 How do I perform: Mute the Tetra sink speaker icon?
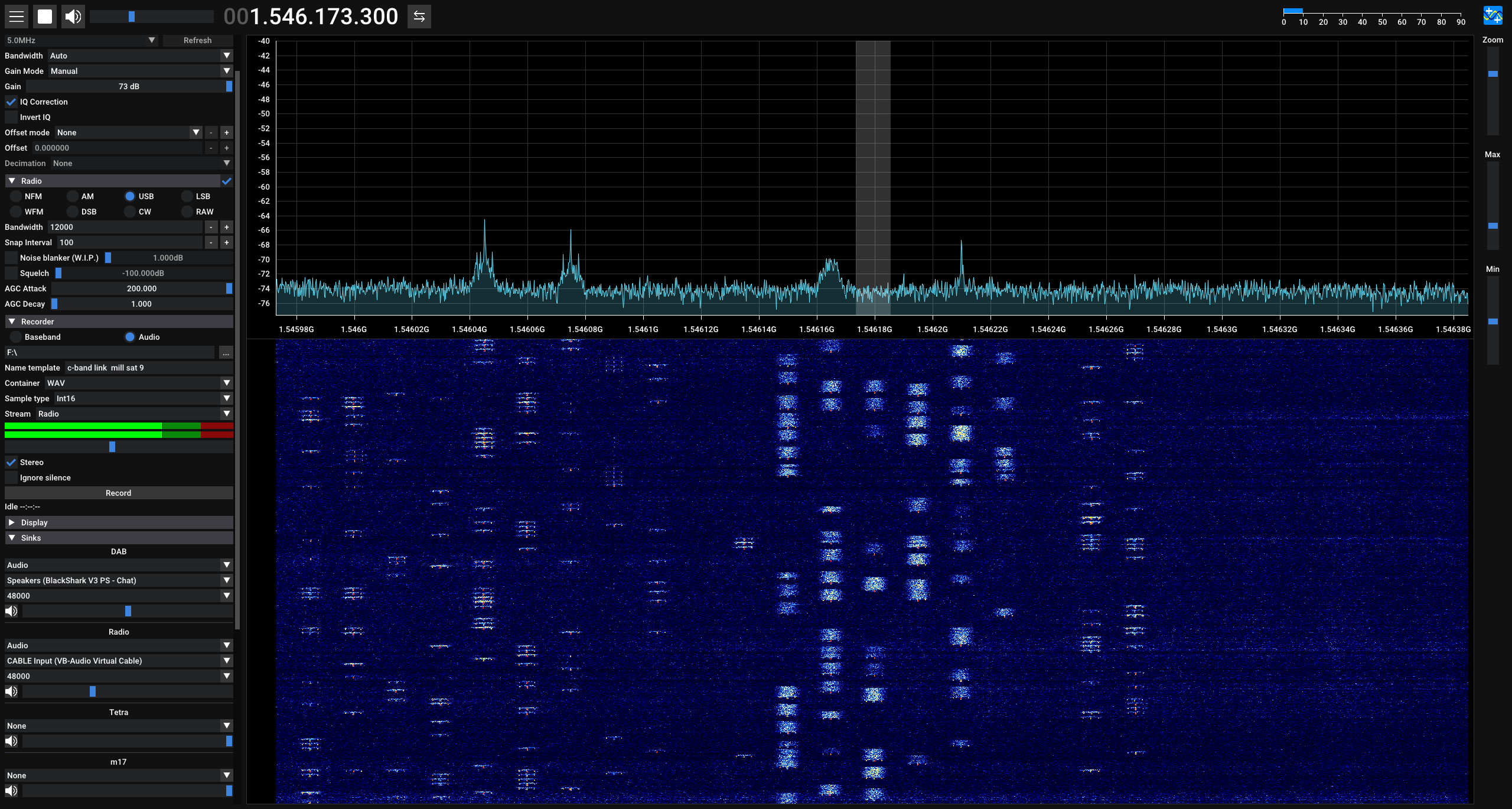pos(11,741)
